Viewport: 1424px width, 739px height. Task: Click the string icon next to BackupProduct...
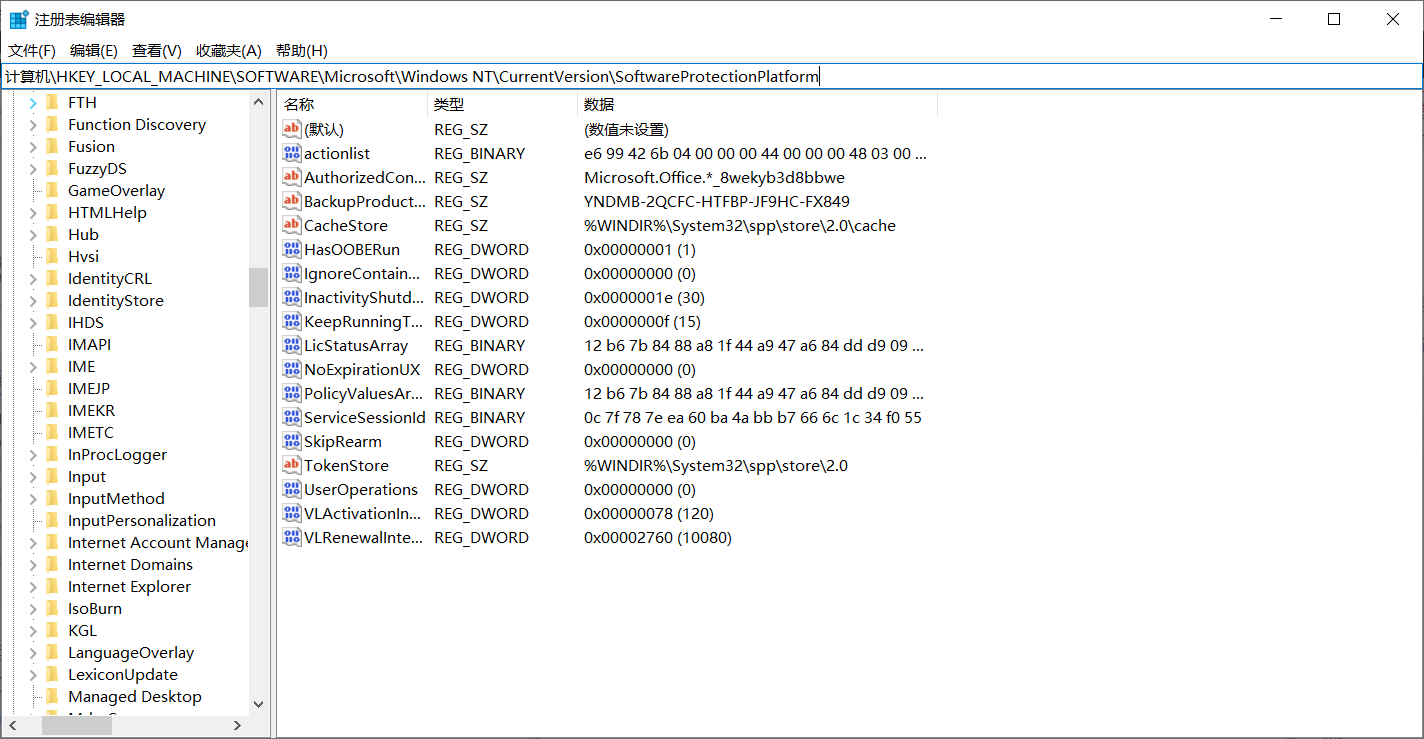(x=291, y=201)
